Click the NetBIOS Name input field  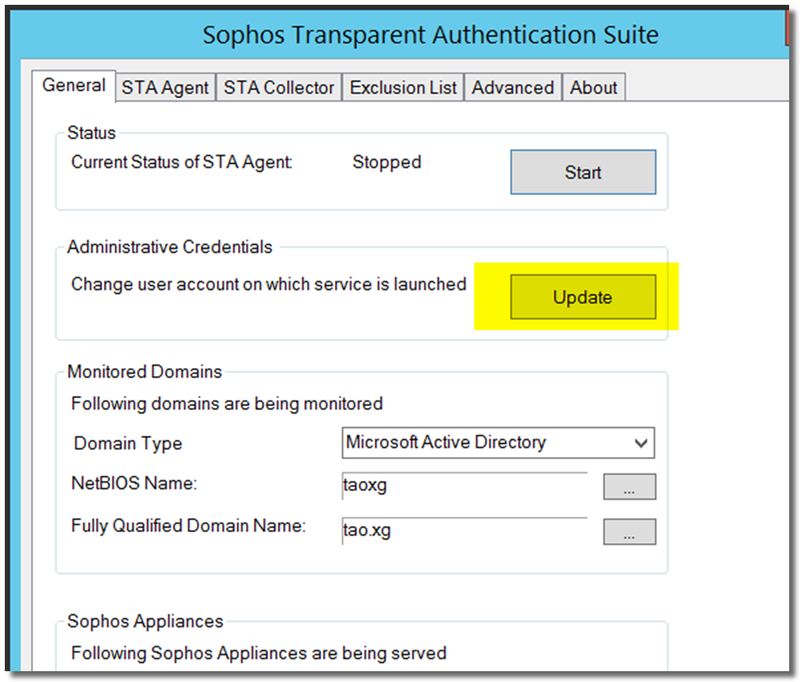464,485
